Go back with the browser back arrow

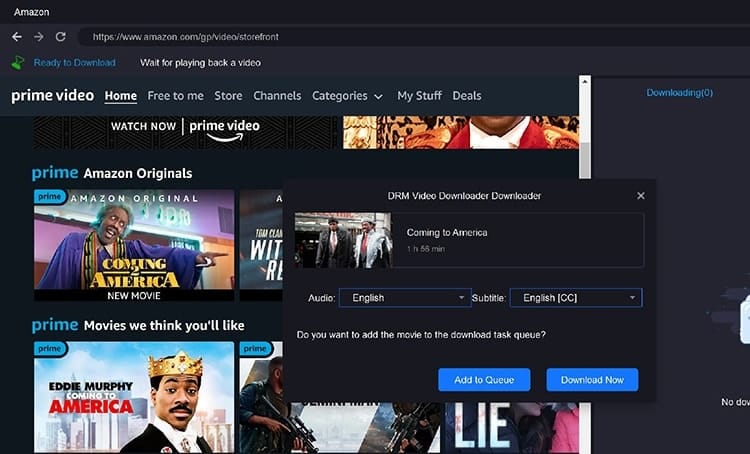(x=17, y=37)
